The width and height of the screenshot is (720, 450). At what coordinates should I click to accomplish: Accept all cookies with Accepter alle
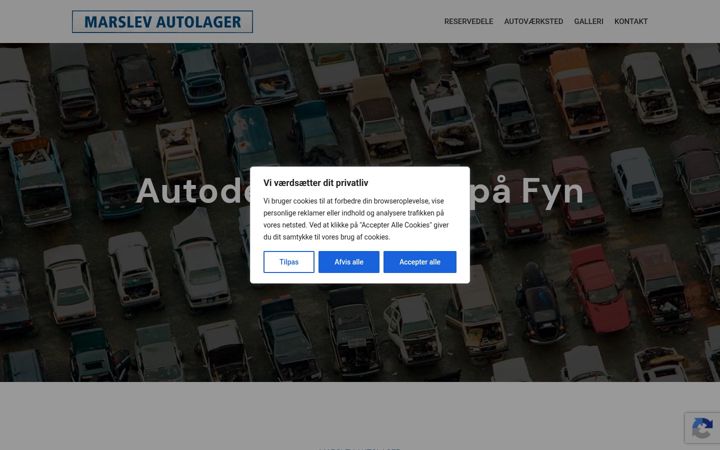click(420, 262)
